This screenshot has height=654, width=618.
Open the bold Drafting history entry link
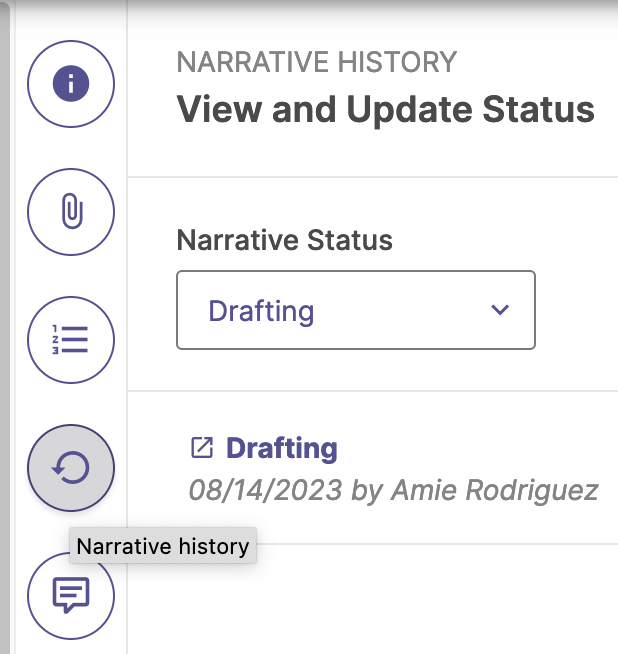[x=282, y=448]
